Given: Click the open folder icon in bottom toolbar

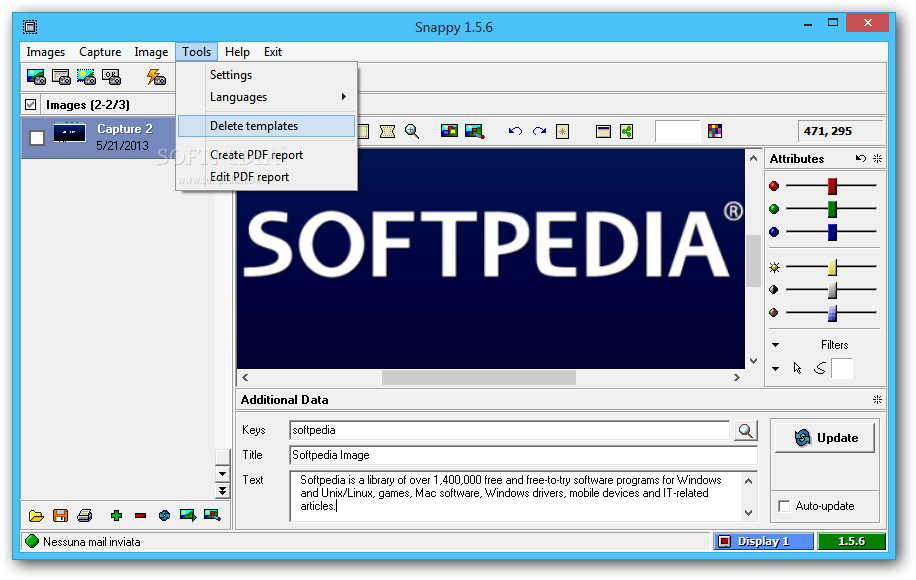Looking at the screenshot, I should (x=36, y=516).
